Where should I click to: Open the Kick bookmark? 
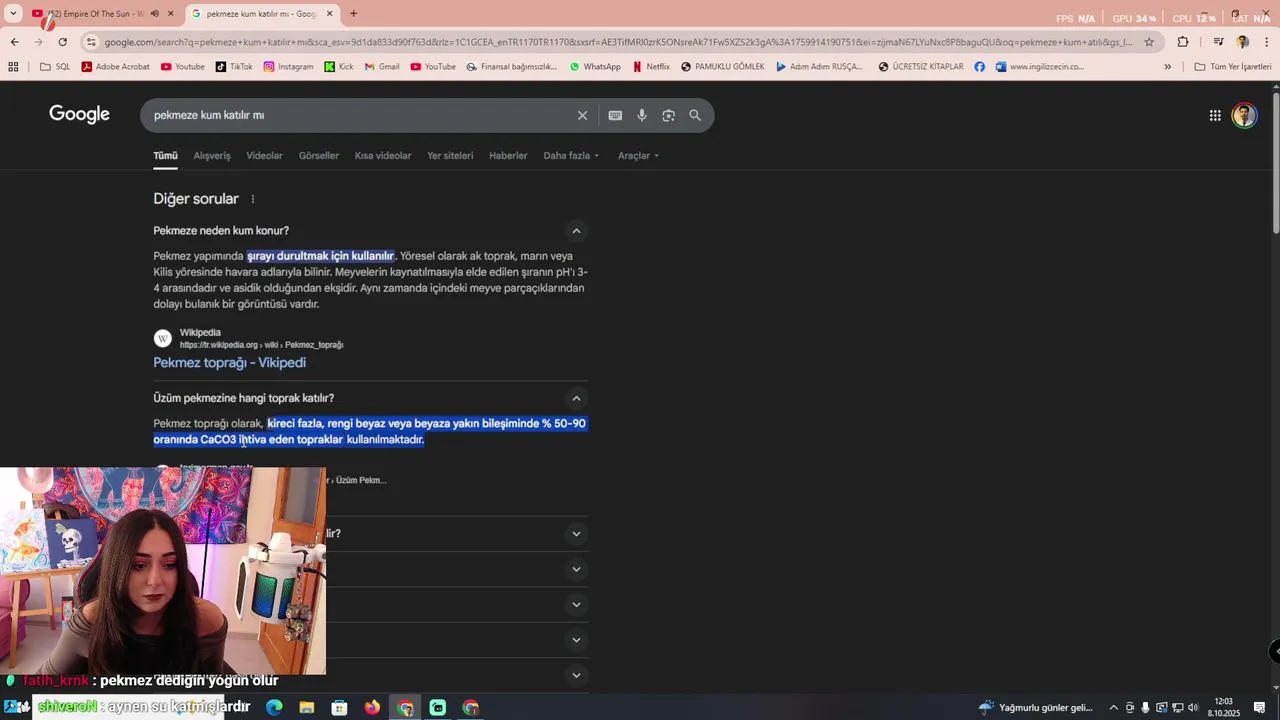pyautogui.click(x=339, y=67)
